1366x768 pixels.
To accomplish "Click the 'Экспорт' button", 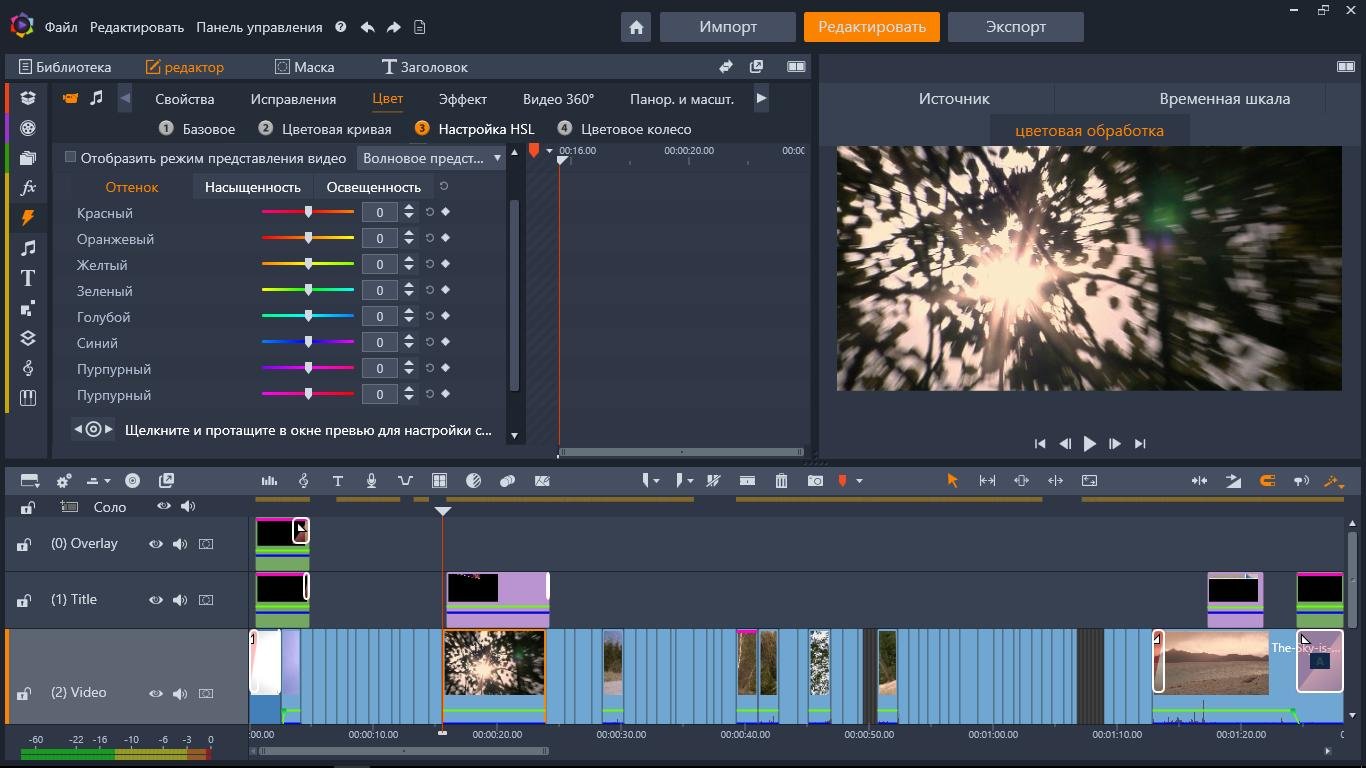I will pyautogui.click(x=1015, y=27).
